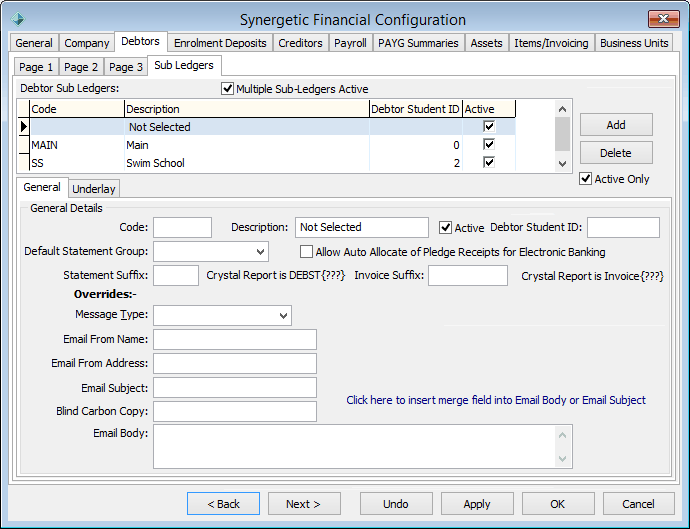Open the Enrolment Deposits tab
Image resolution: width=690 pixels, height=529 pixels.
click(220, 43)
